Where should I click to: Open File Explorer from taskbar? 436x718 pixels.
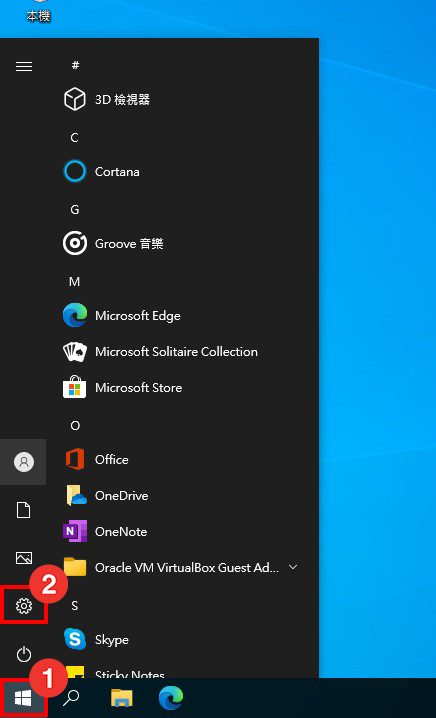tap(122, 698)
